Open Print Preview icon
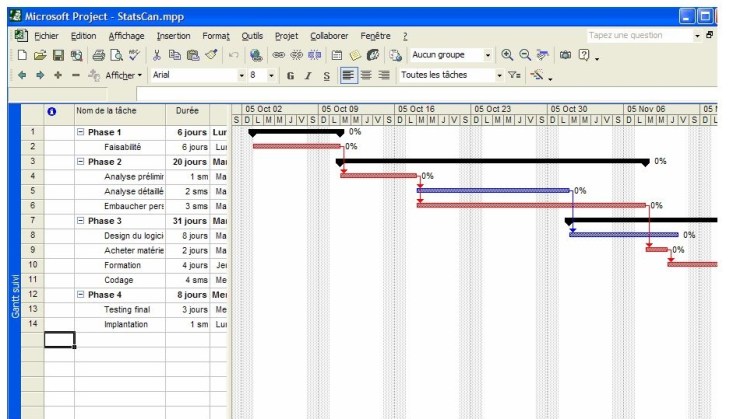This screenshot has height=419, width=740. (x=116, y=55)
